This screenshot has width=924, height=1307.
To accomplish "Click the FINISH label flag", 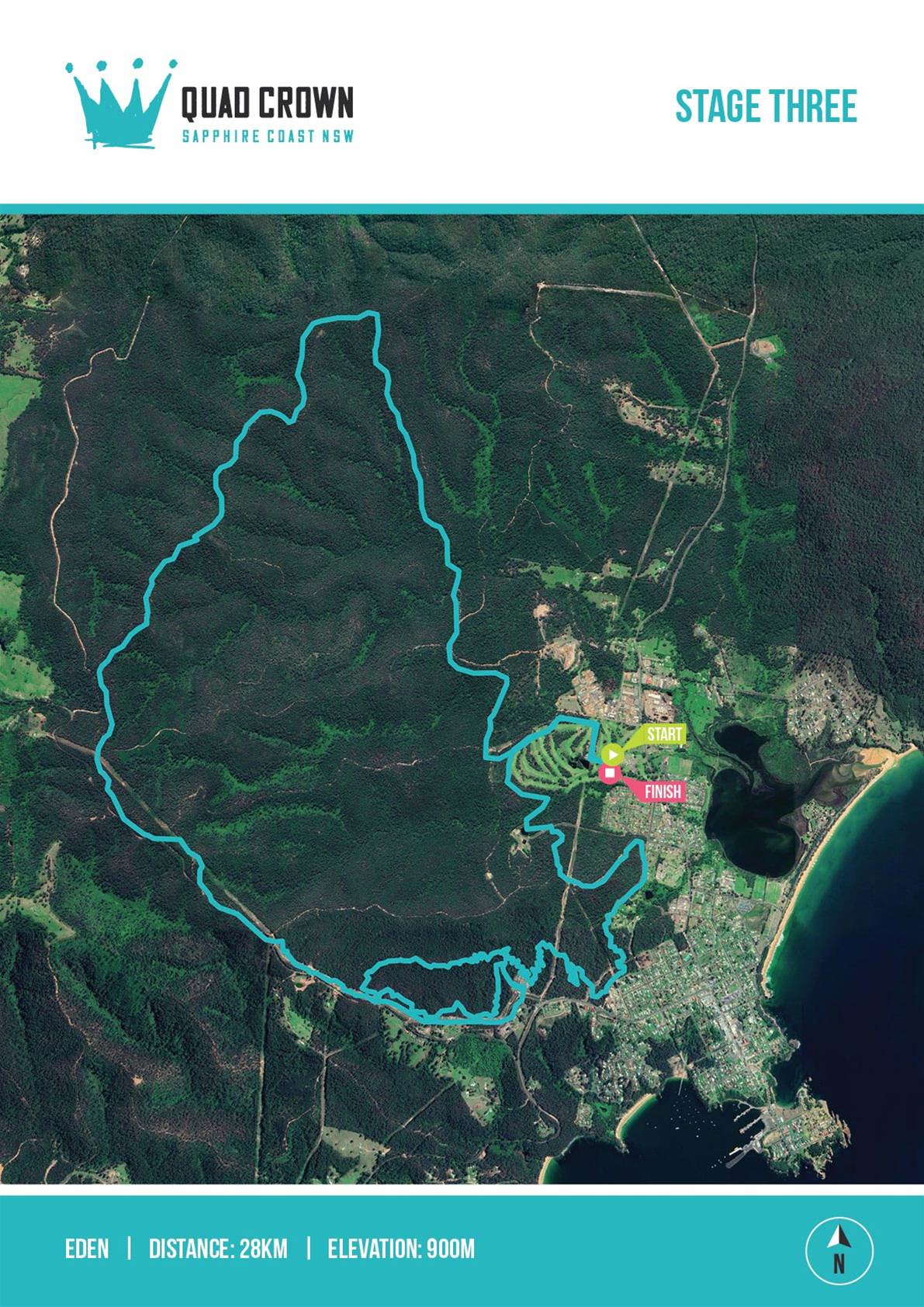I will tap(661, 792).
